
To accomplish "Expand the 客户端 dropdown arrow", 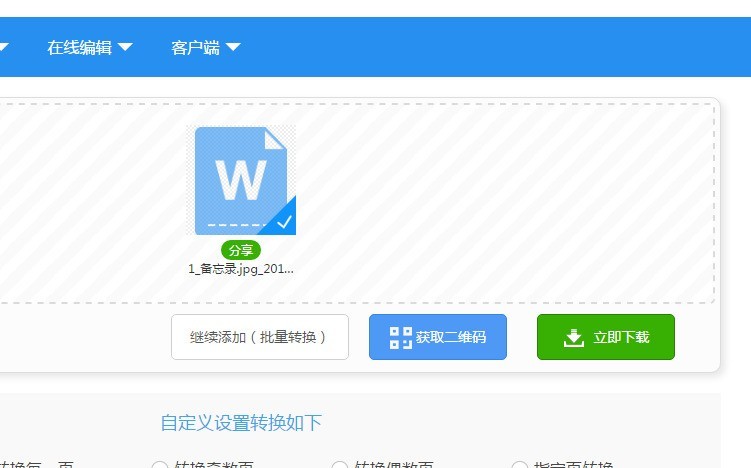I will [233, 47].
